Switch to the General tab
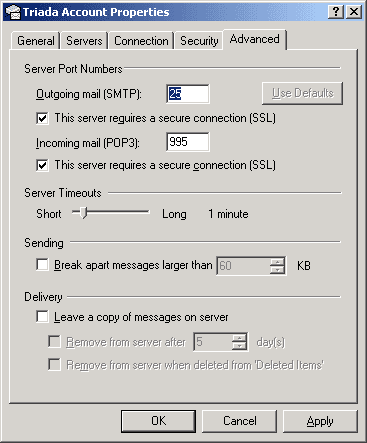The width and height of the screenshot is (367, 443). [x=36, y=41]
